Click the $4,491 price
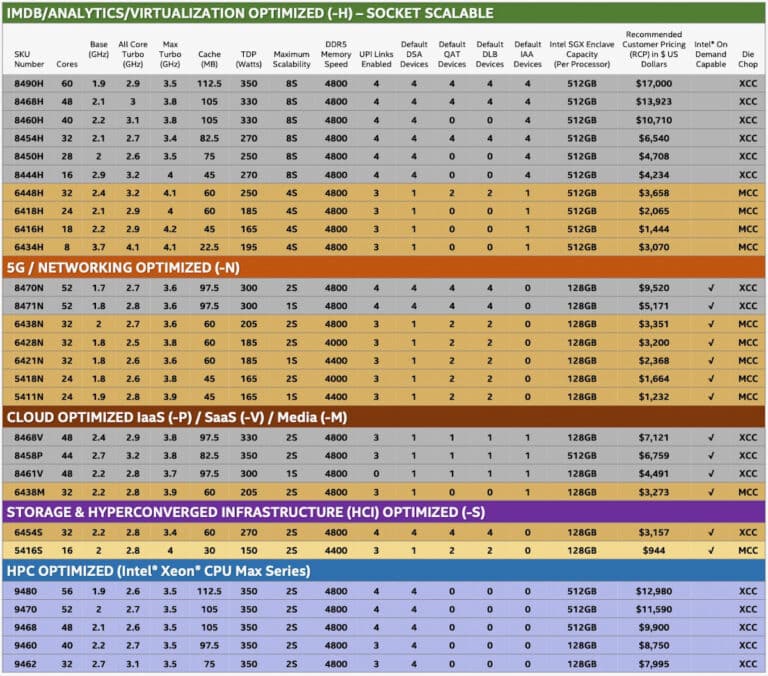768x676 pixels. (x=653, y=474)
